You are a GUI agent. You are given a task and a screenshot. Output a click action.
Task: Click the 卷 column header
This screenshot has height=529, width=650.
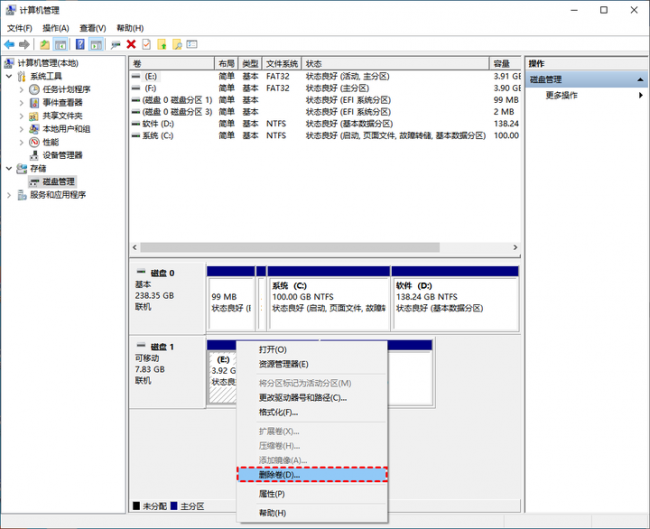pyautogui.click(x=172, y=63)
